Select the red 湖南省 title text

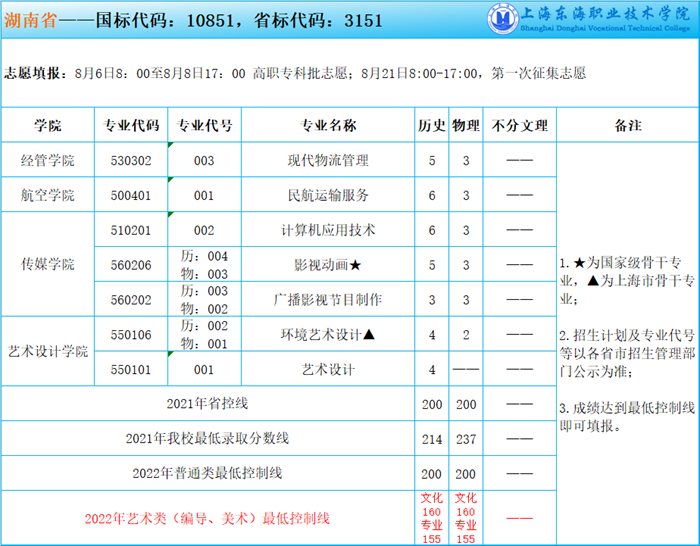point(30,20)
